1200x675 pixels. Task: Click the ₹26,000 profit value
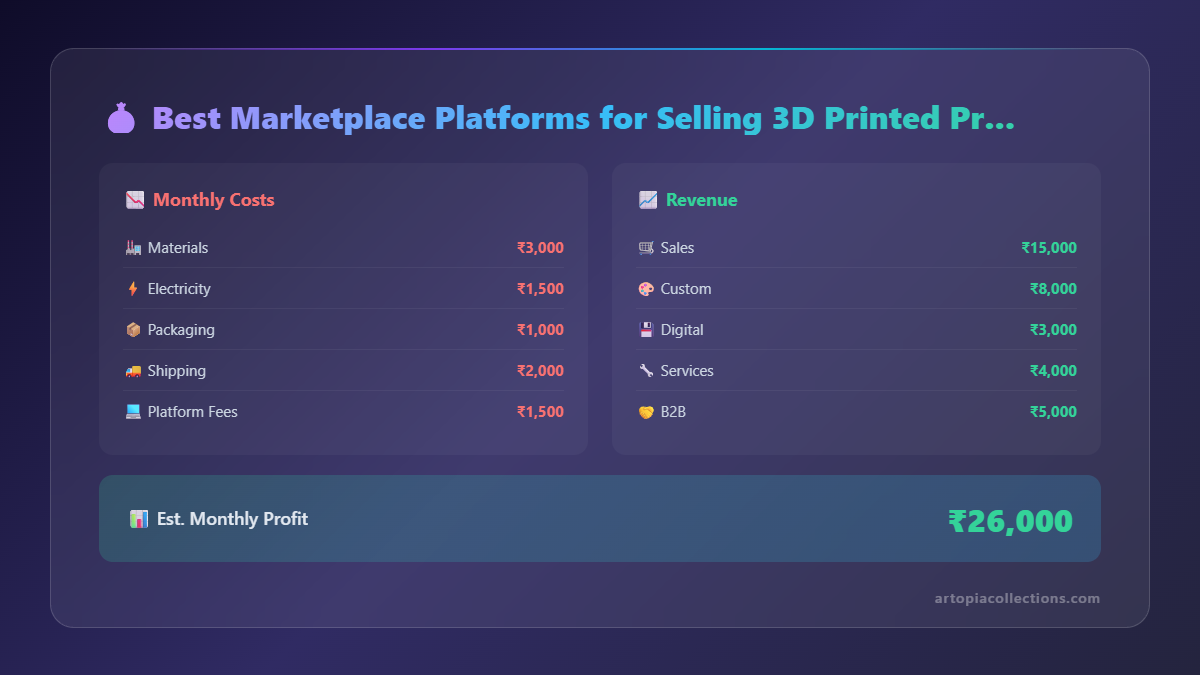point(1011,519)
